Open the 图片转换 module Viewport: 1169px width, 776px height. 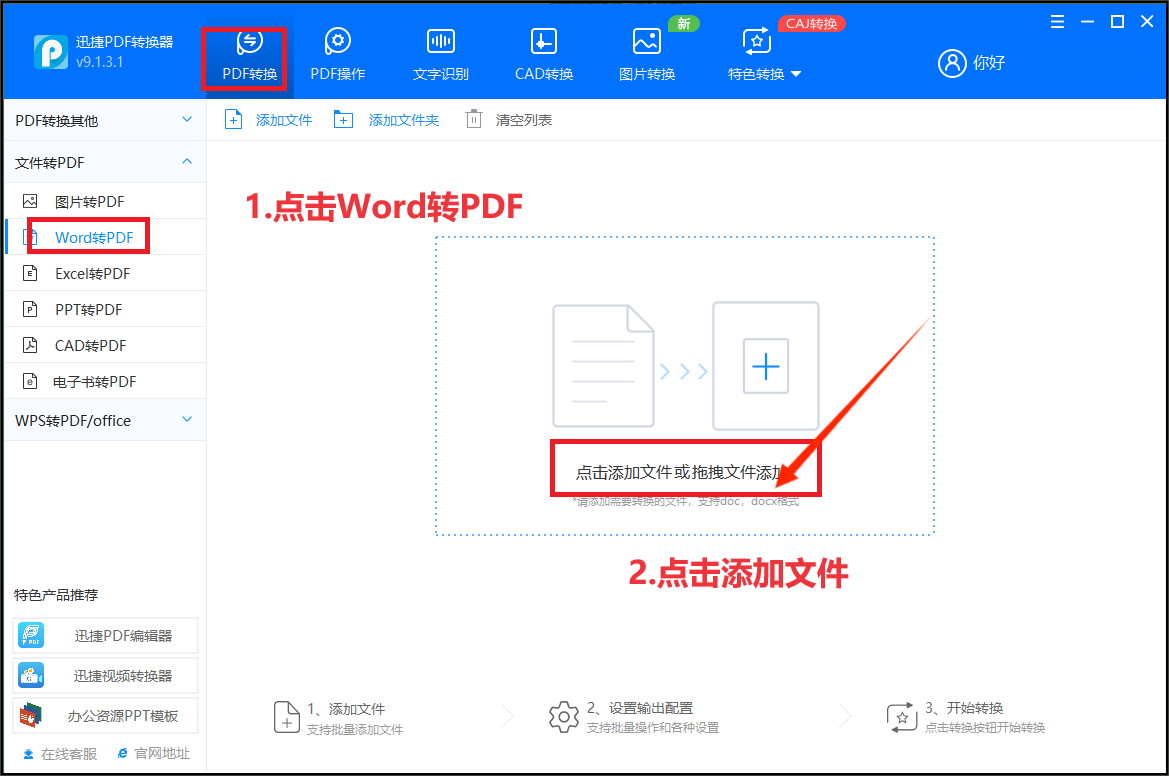(646, 52)
